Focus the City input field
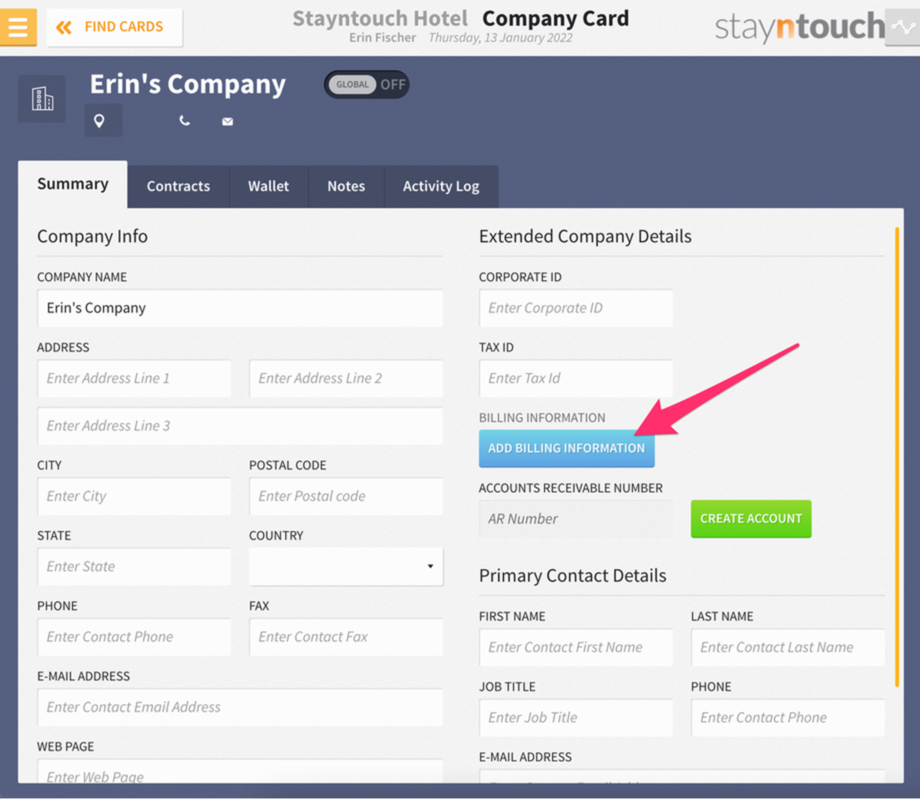Screen dimensions: 920x799 134,496
